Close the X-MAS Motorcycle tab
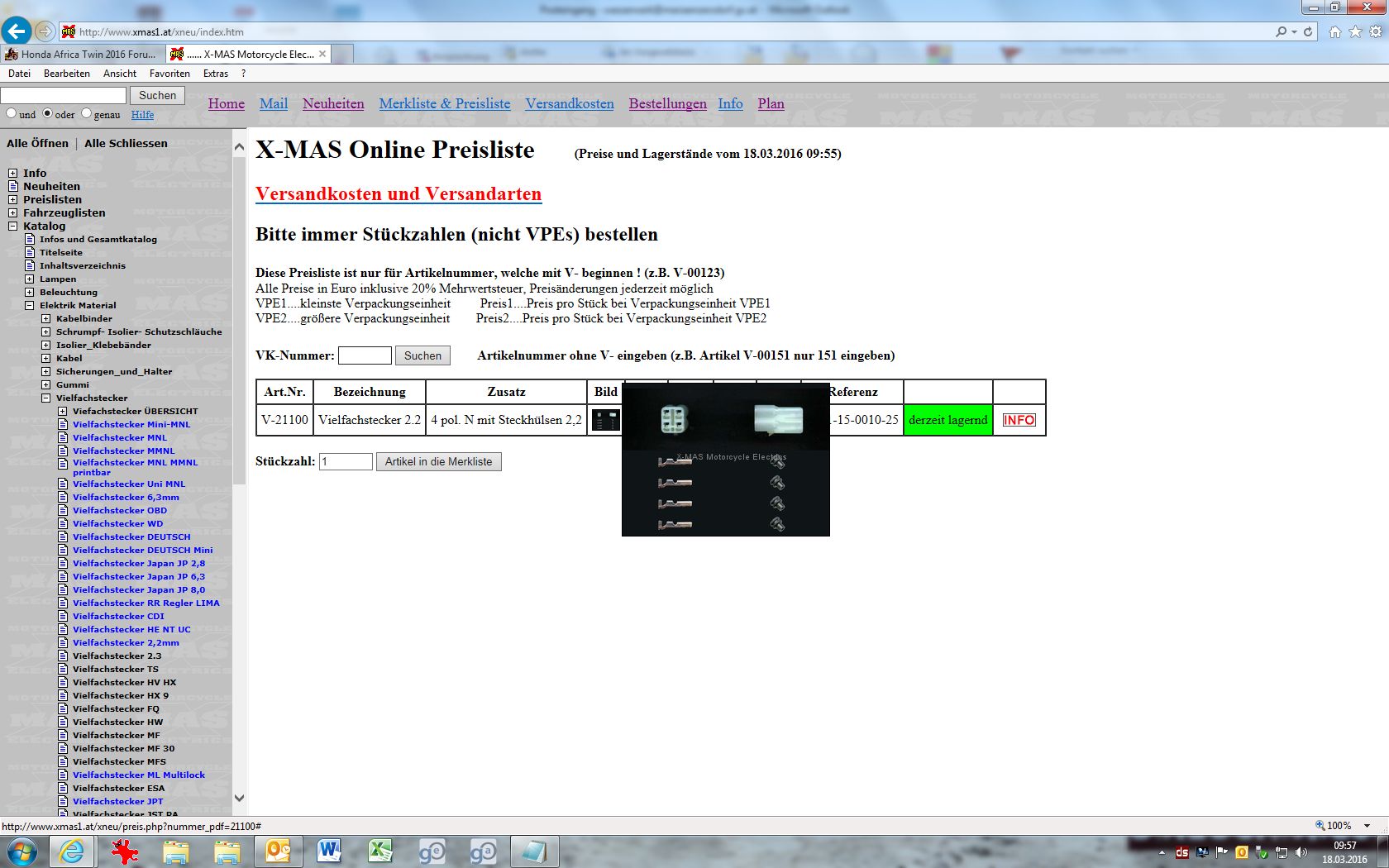This screenshot has height=868, width=1389. [x=322, y=54]
